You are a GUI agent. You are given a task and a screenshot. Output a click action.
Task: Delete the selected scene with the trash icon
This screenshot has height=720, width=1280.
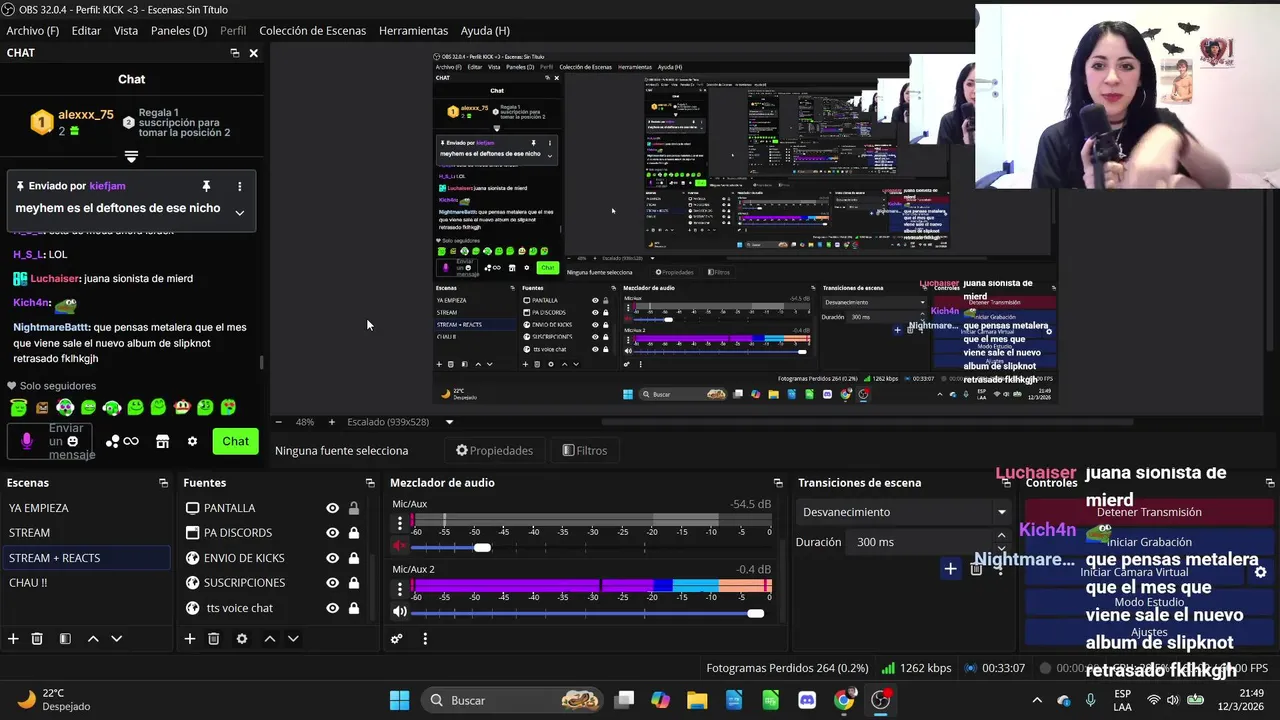tap(37, 639)
